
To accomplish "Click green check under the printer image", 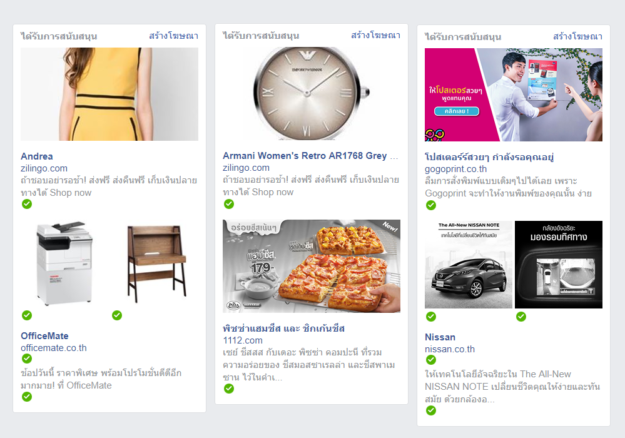I will click(x=27, y=315).
